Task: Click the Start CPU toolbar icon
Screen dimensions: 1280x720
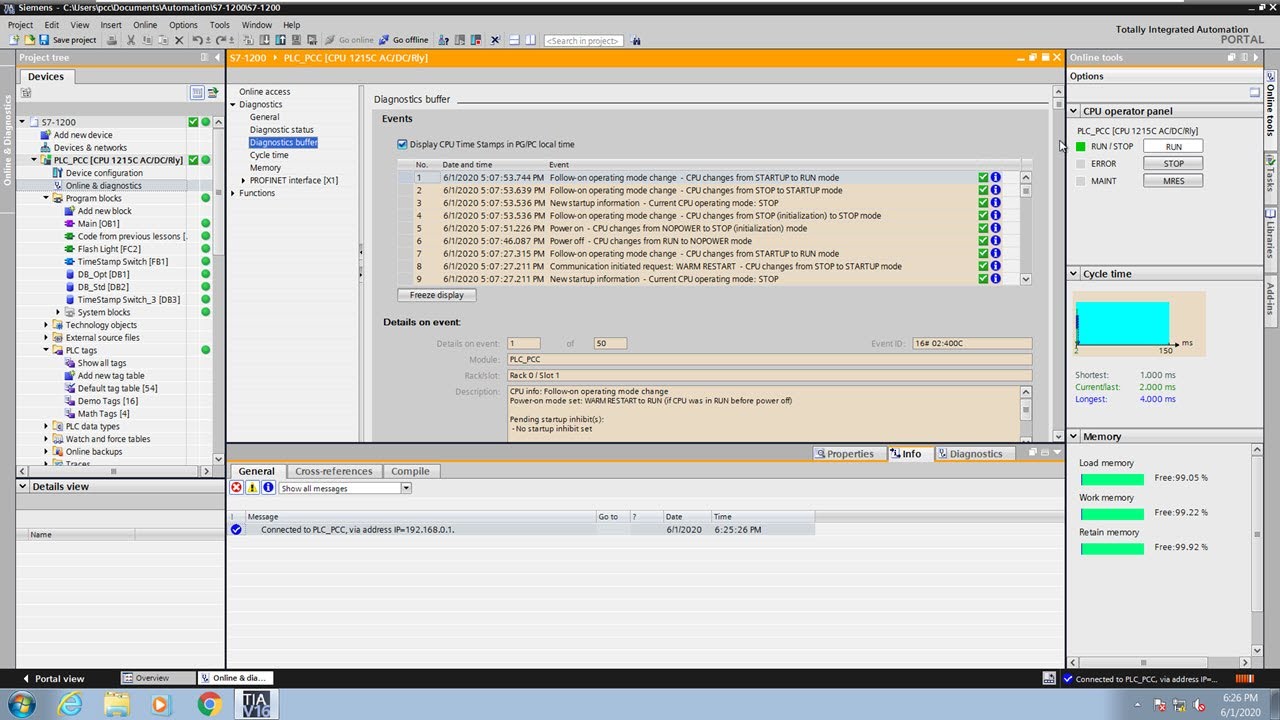Action: (460, 40)
